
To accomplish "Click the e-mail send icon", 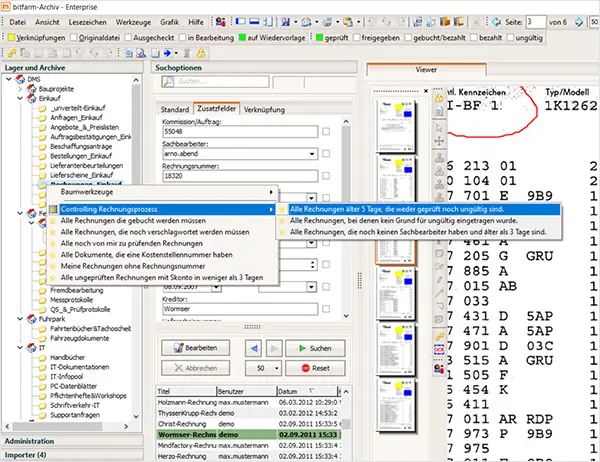I will [x=306, y=22].
